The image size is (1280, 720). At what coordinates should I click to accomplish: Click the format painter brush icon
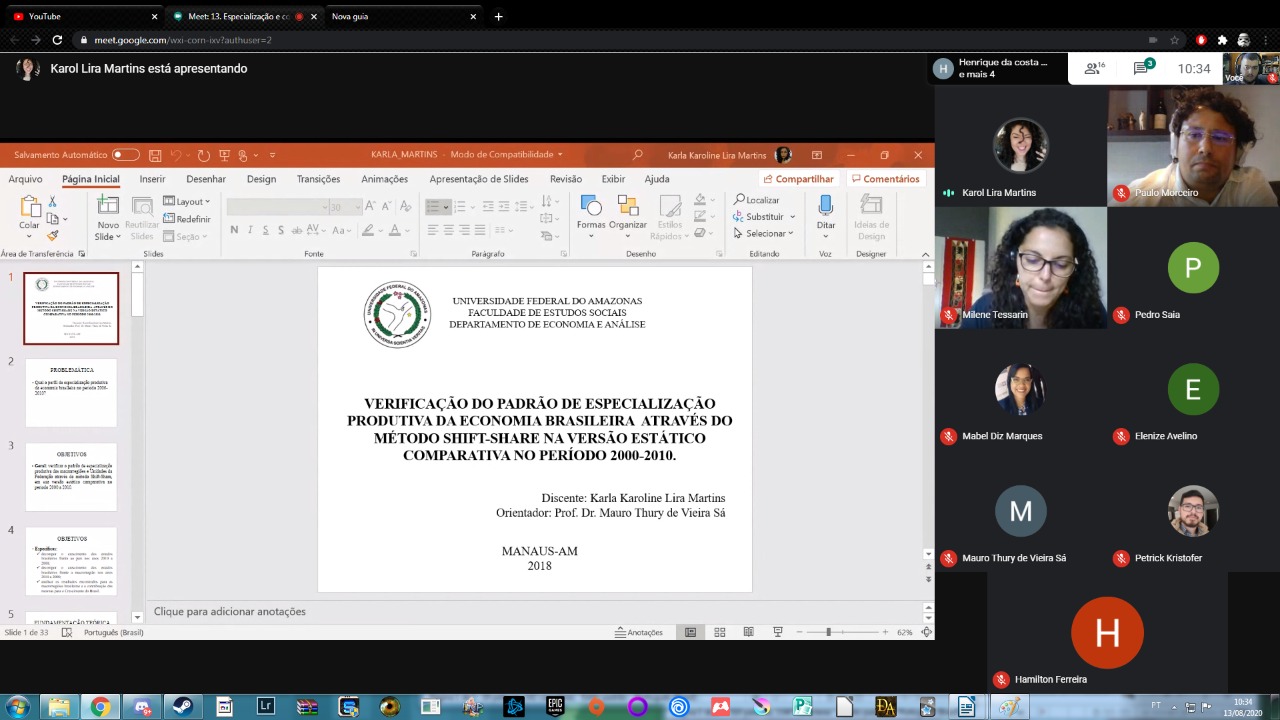pyautogui.click(x=53, y=236)
